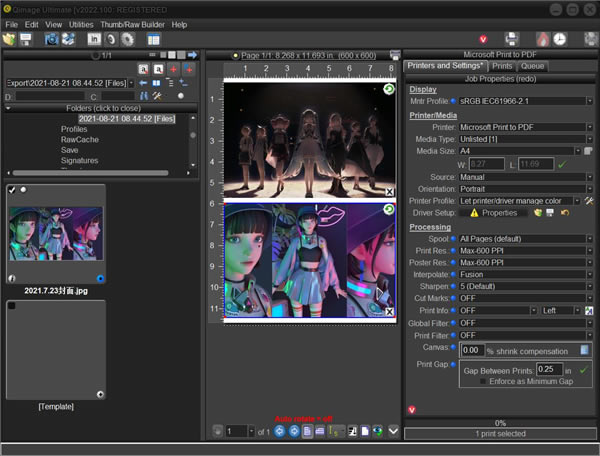Open the Thumb/Raw Builder menu
This screenshot has width=600, height=456.
pos(132,24)
